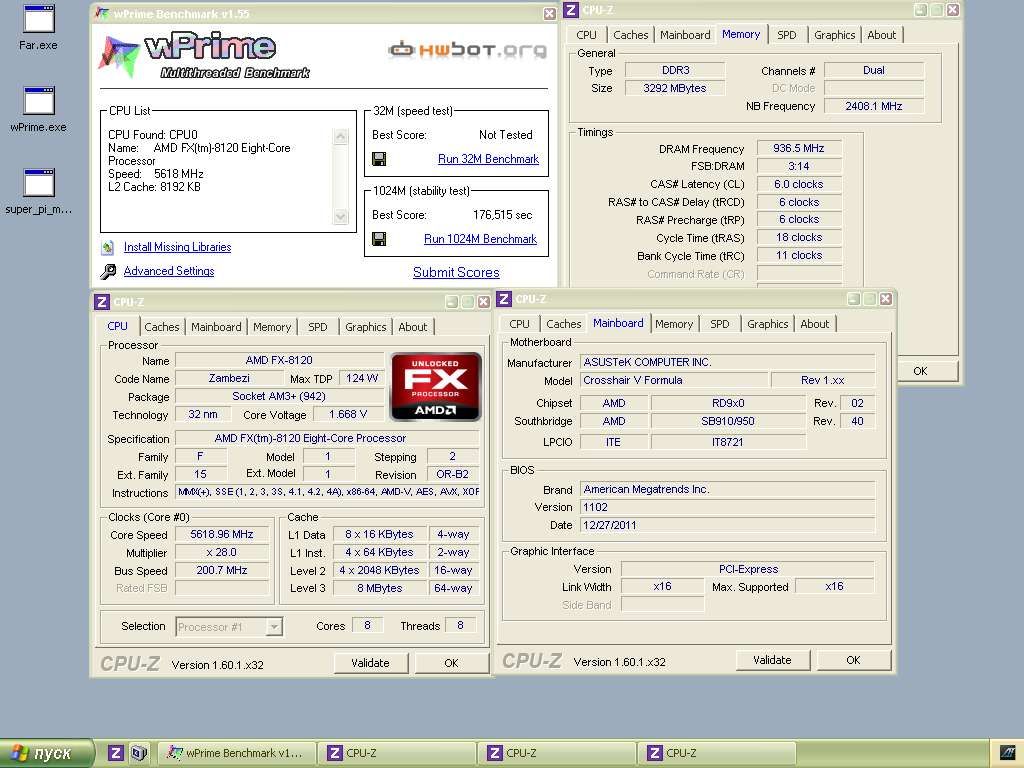
Task: Click OK in Mainboard window
Action: 853,660
